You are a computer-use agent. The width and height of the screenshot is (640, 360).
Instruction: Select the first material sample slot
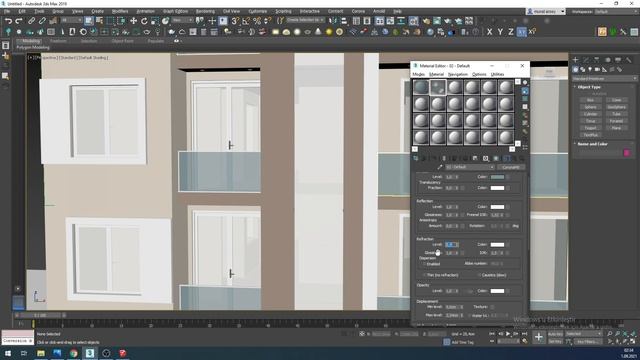421,87
